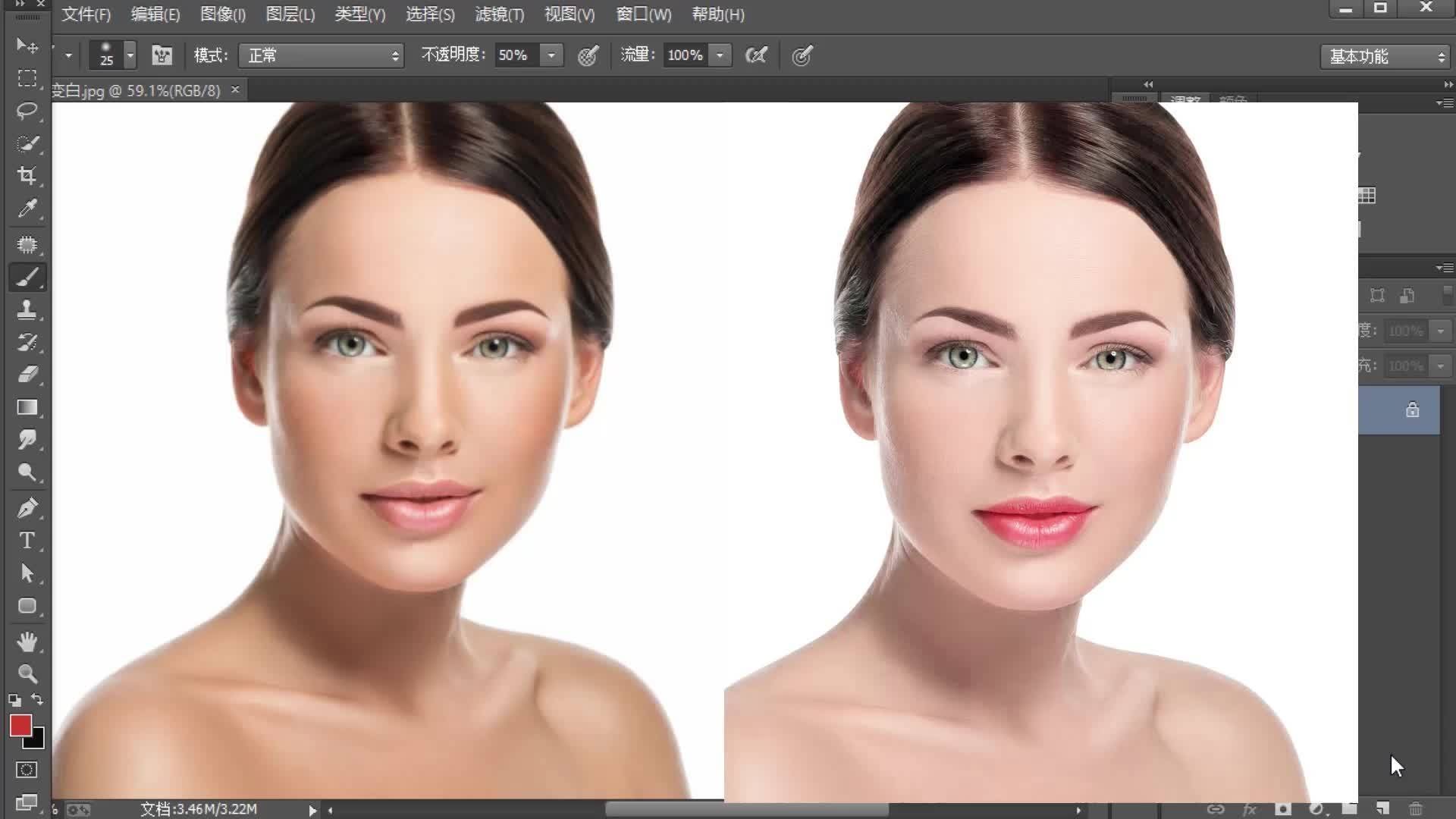Select the Eraser tool
The image size is (1456, 819).
coord(27,375)
